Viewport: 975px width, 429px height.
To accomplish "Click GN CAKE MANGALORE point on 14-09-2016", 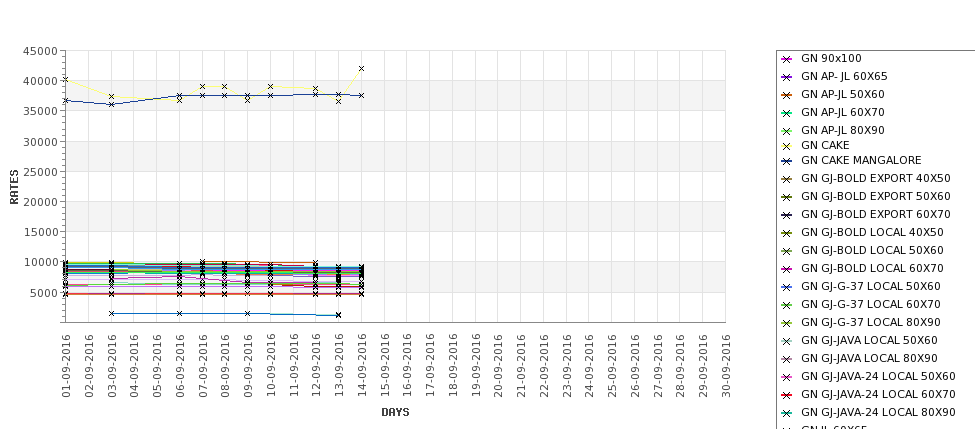I will [361, 96].
